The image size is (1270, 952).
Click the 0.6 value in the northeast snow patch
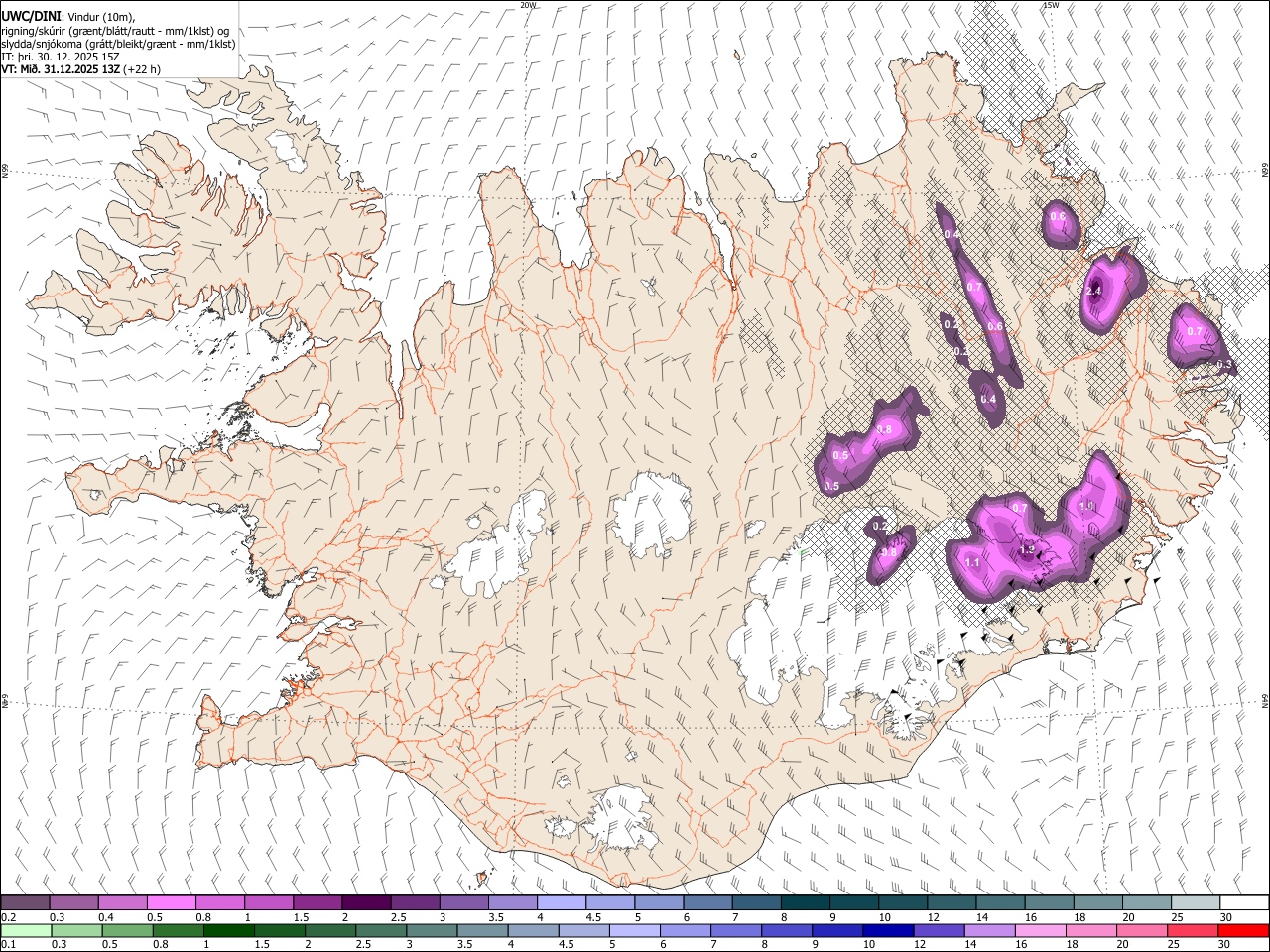(x=1058, y=217)
